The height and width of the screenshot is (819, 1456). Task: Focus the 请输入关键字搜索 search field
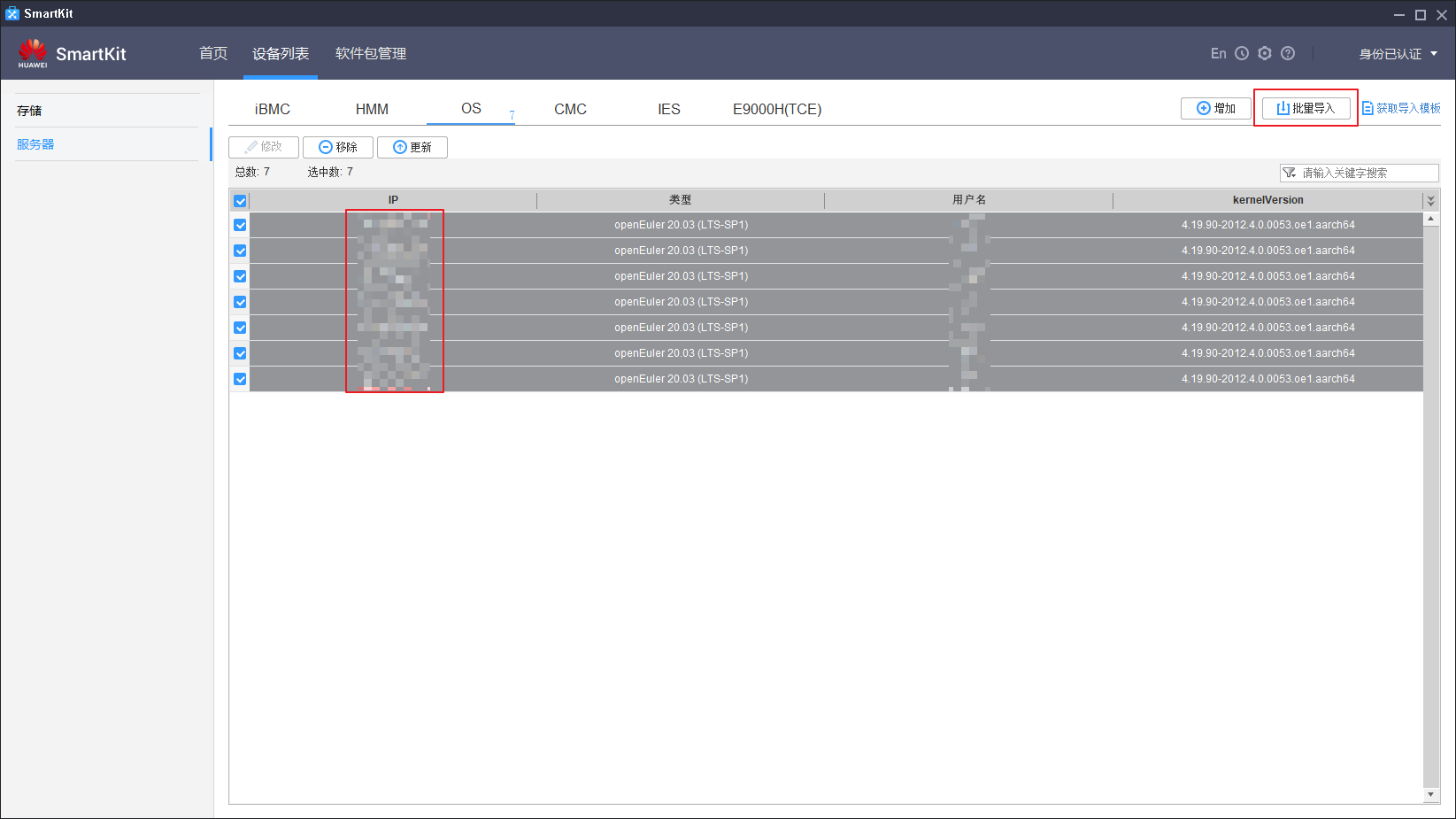coord(1360,173)
